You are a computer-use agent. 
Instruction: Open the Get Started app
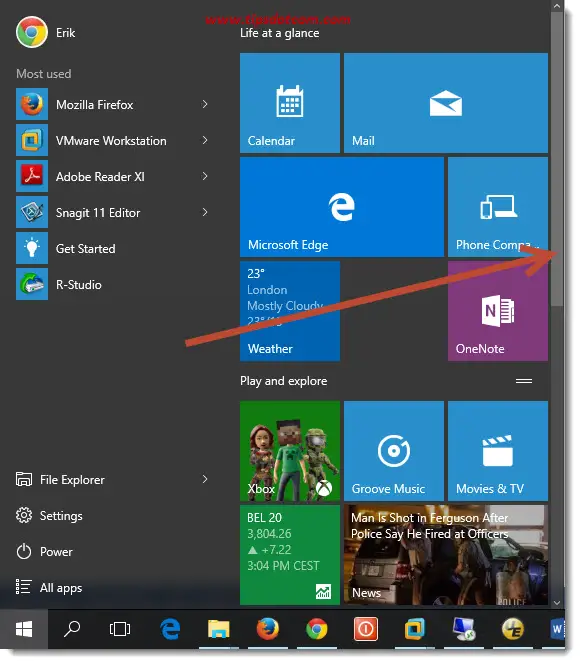[x=112, y=248]
